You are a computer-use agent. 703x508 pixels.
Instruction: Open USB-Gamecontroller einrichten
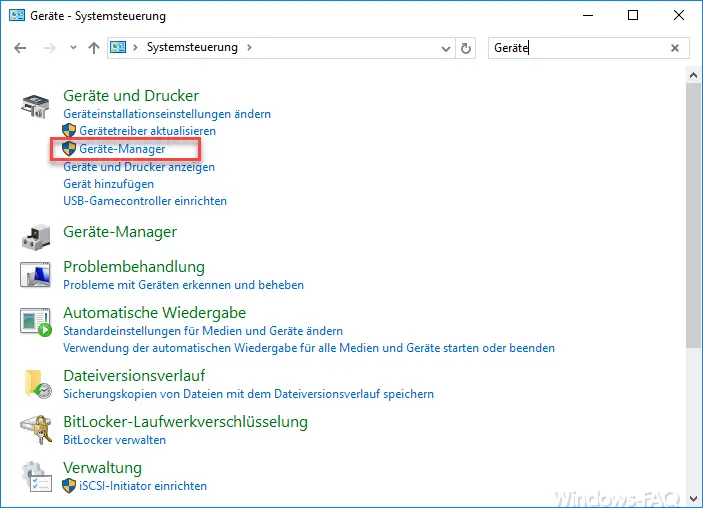coord(145,201)
